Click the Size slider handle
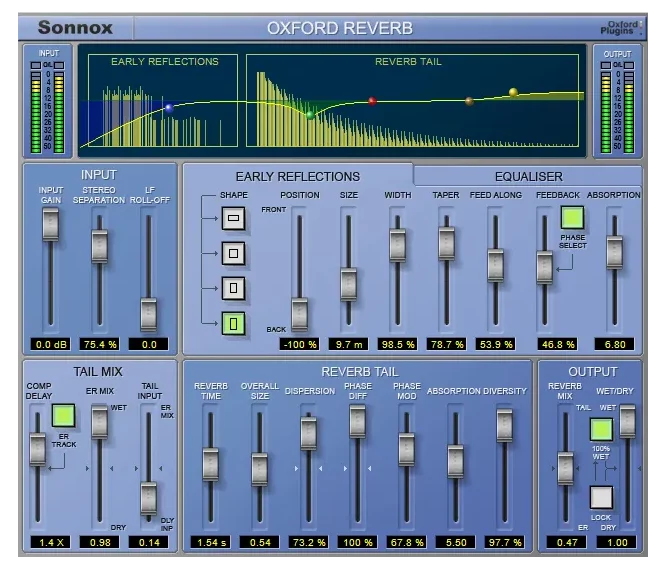 [x=348, y=285]
